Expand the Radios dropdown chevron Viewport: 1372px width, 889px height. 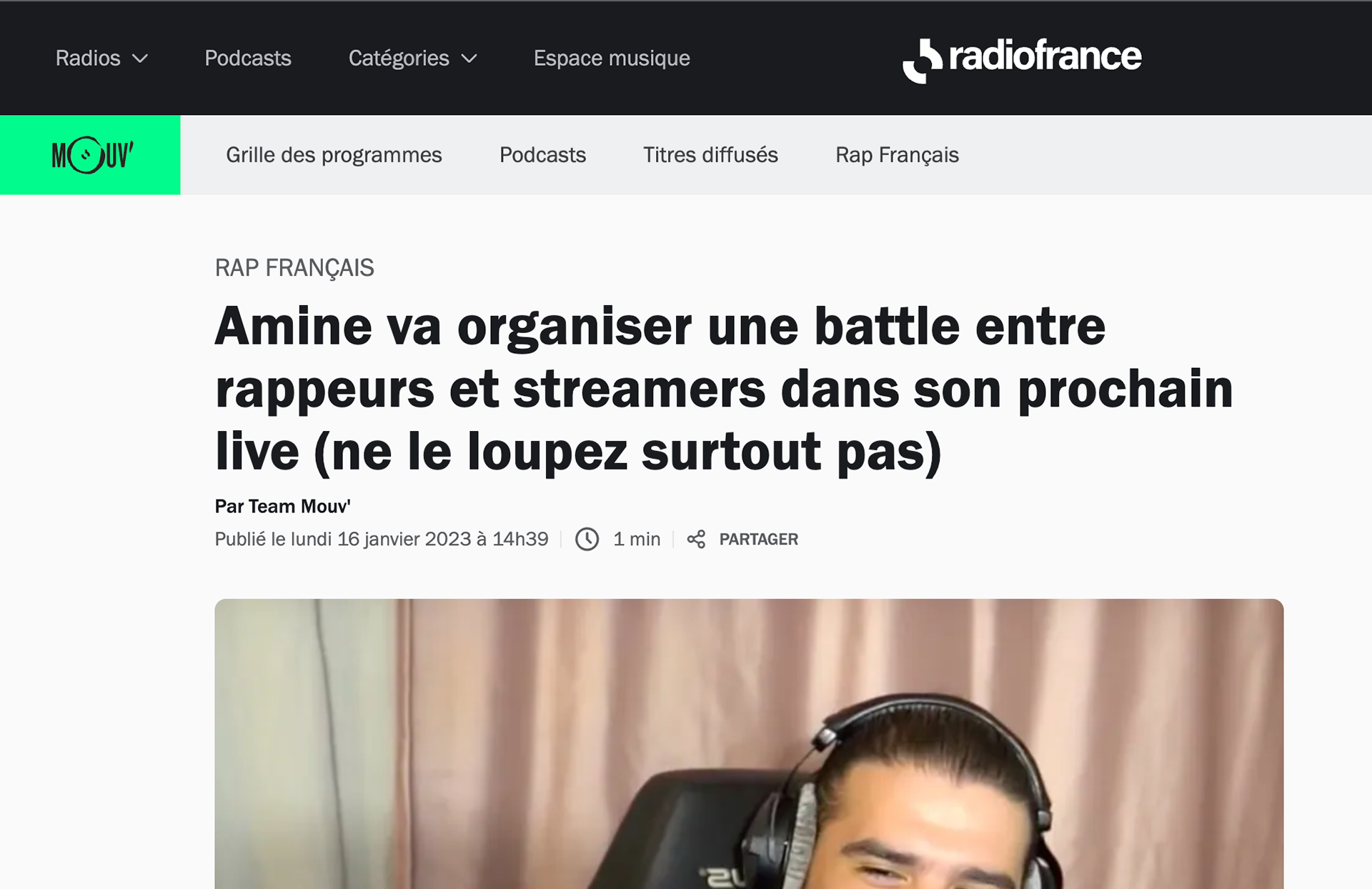point(141,59)
